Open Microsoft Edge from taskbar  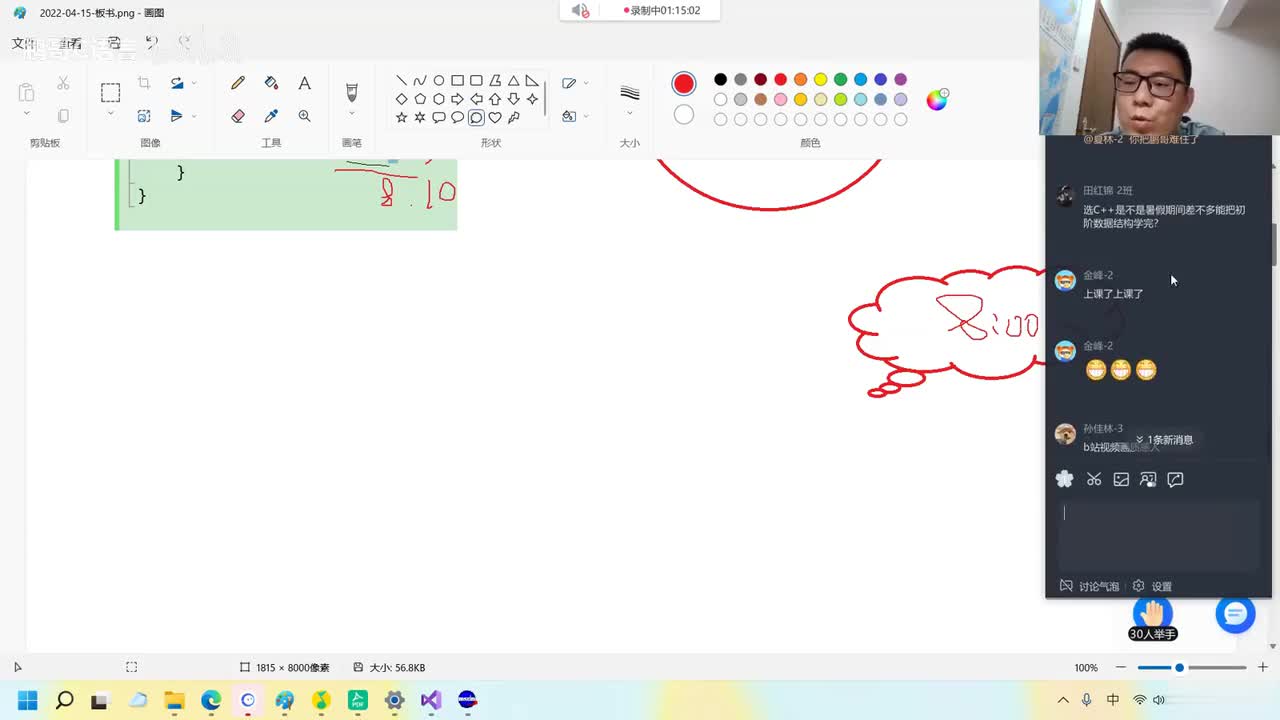211,700
